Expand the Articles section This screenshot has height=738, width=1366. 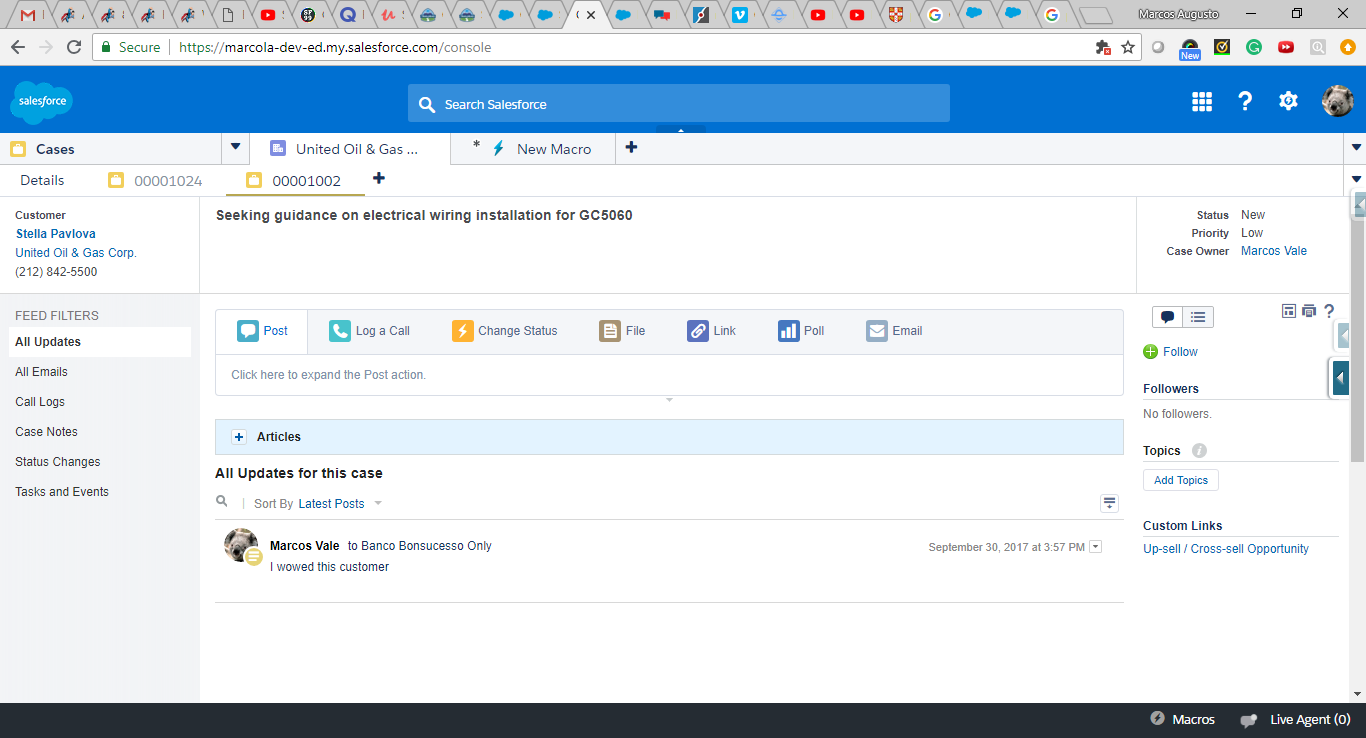[239, 437]
